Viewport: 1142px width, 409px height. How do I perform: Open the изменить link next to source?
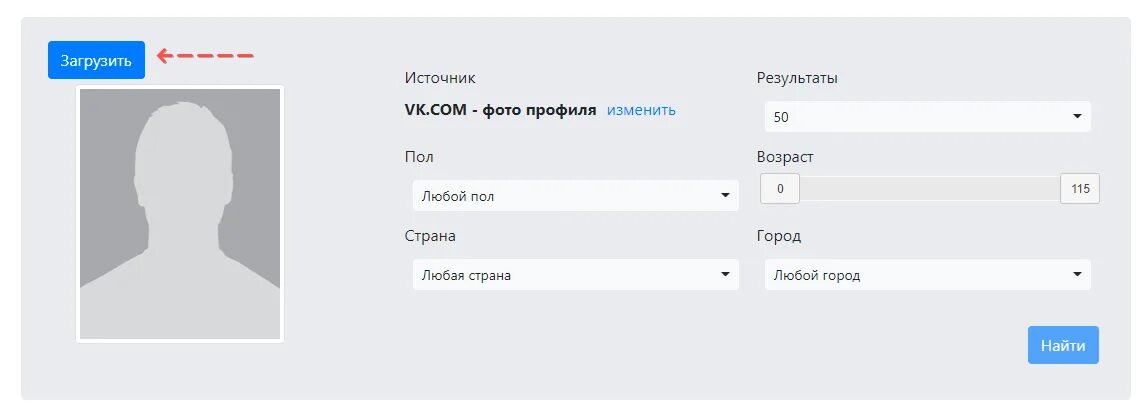click(x=641, y=110)
